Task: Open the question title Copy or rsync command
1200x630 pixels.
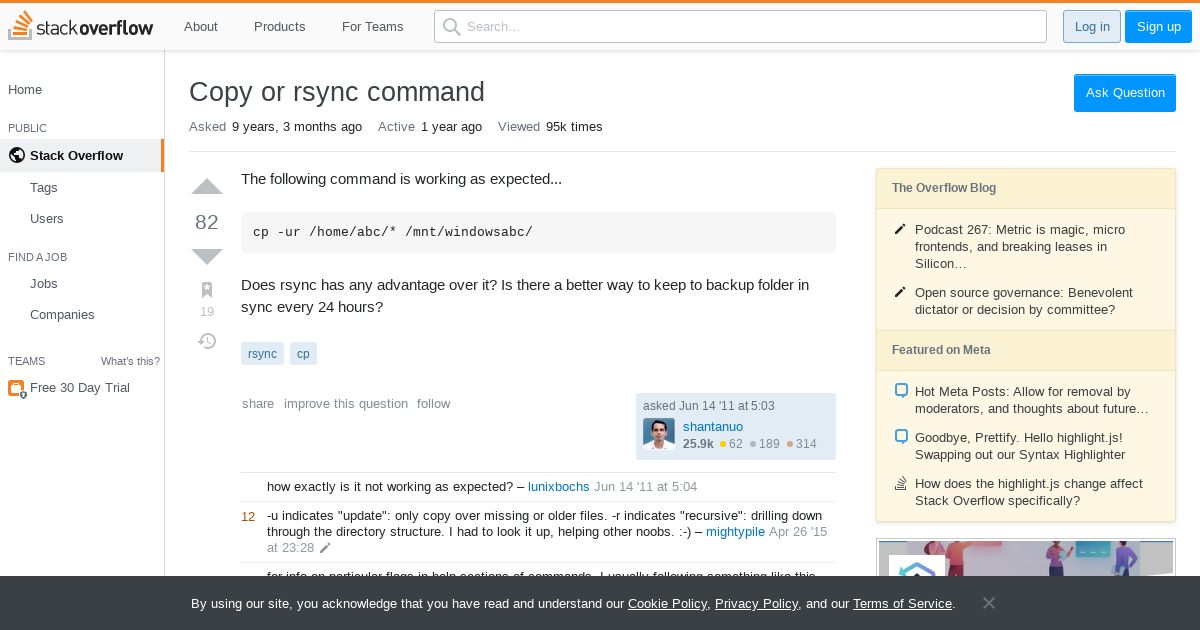Action: click(x=337, y=91)
